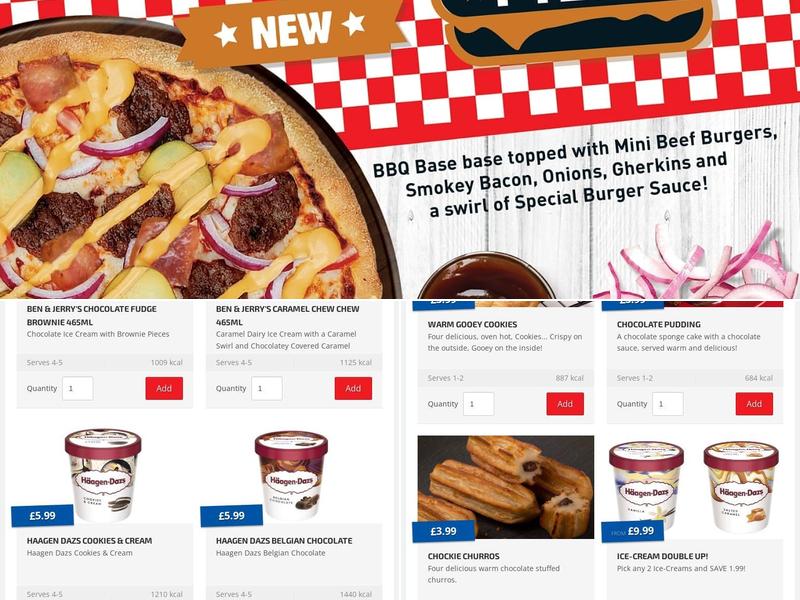Click the Haagen Dazs Cookies & Cream title
This screenshot has height=600, width=800.
point(89,540)
